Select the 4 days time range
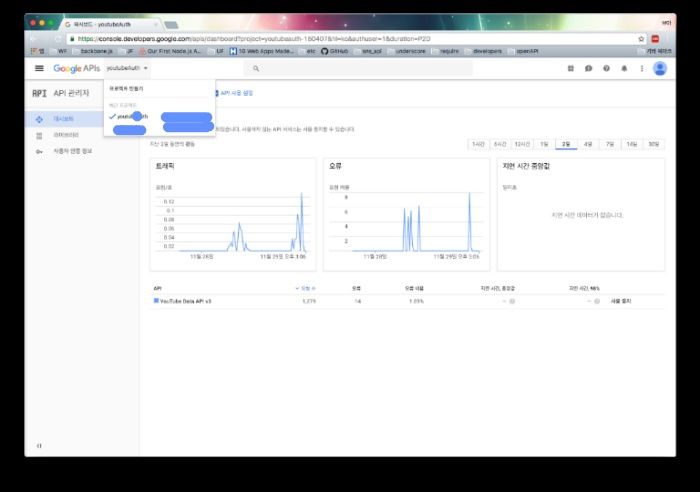 click(588, 144)
